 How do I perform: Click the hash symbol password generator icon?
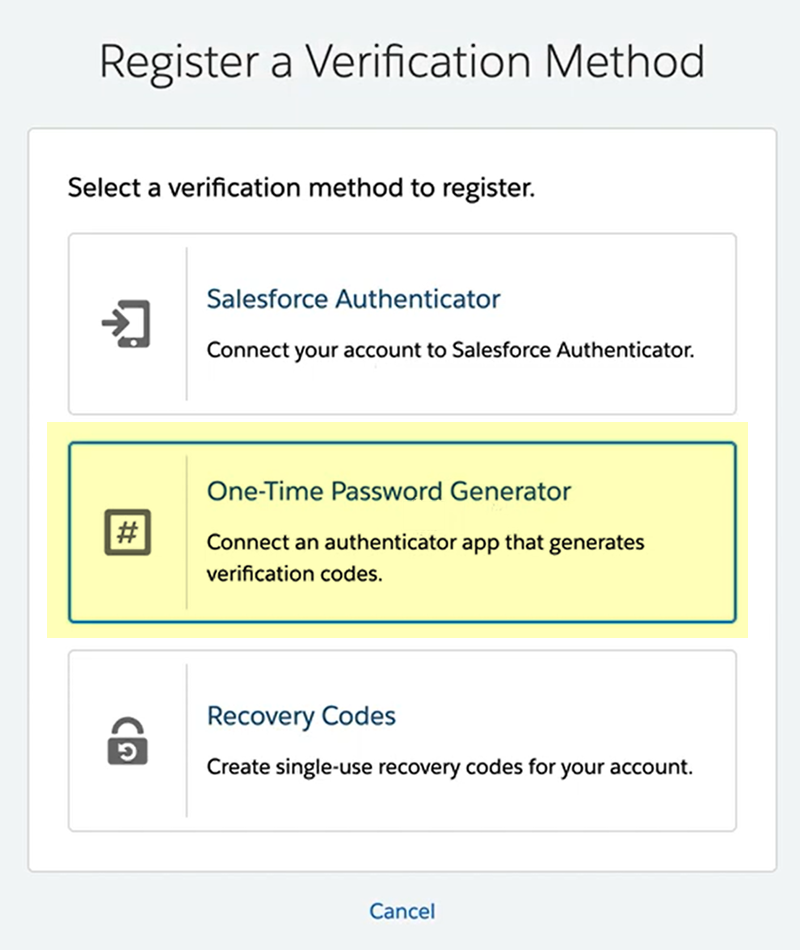pyautogui.click(x=127, y=532)
